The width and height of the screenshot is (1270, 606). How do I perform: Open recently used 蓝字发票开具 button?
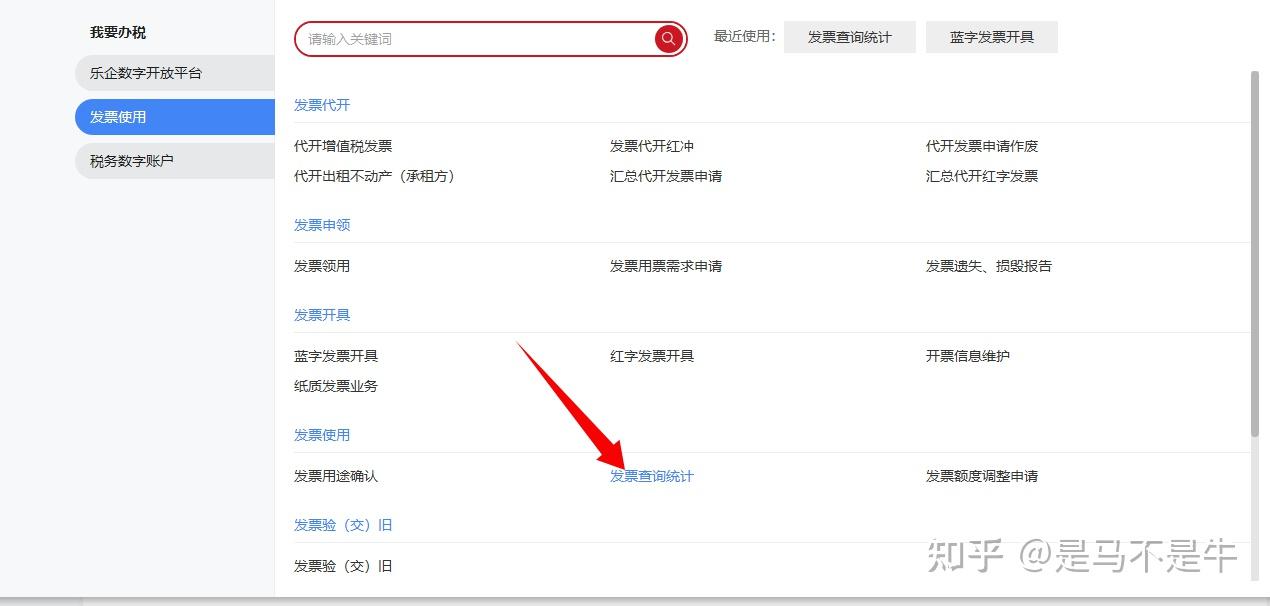(x=991, y=37)
